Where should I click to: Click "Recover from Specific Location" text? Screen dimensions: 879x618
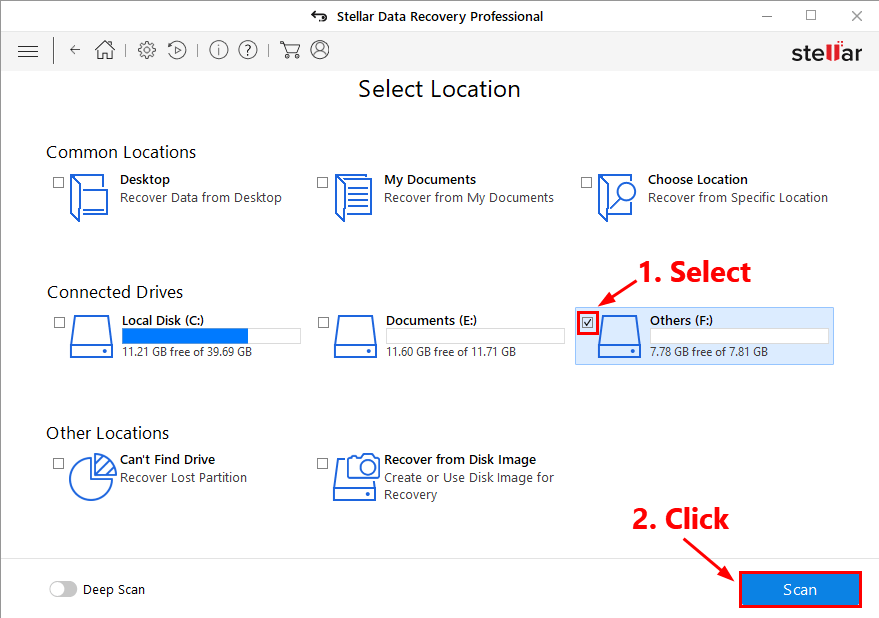point(738,197)
